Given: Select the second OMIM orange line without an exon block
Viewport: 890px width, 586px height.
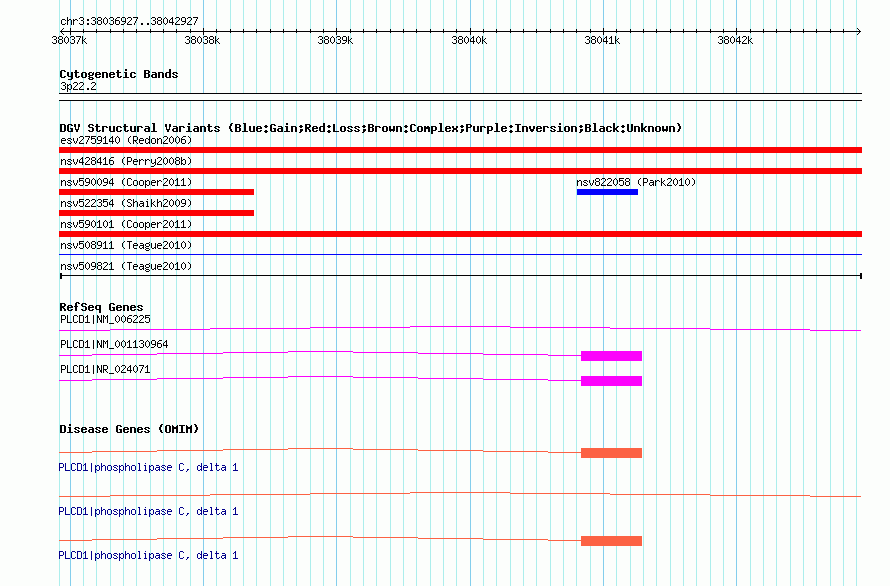Looking at the screenshot, I should tap(460, 495).
